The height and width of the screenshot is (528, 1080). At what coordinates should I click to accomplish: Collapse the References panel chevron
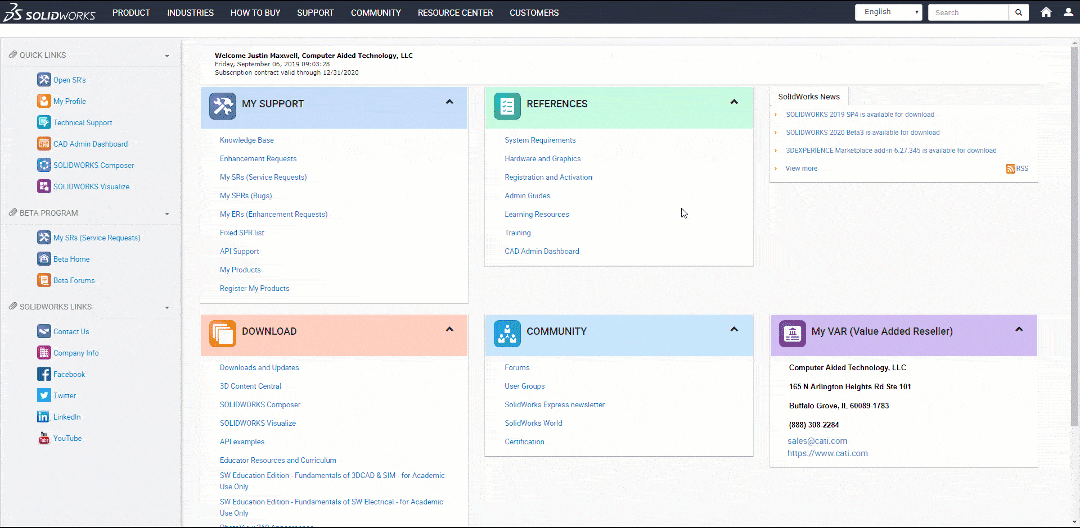coord(734,102)
